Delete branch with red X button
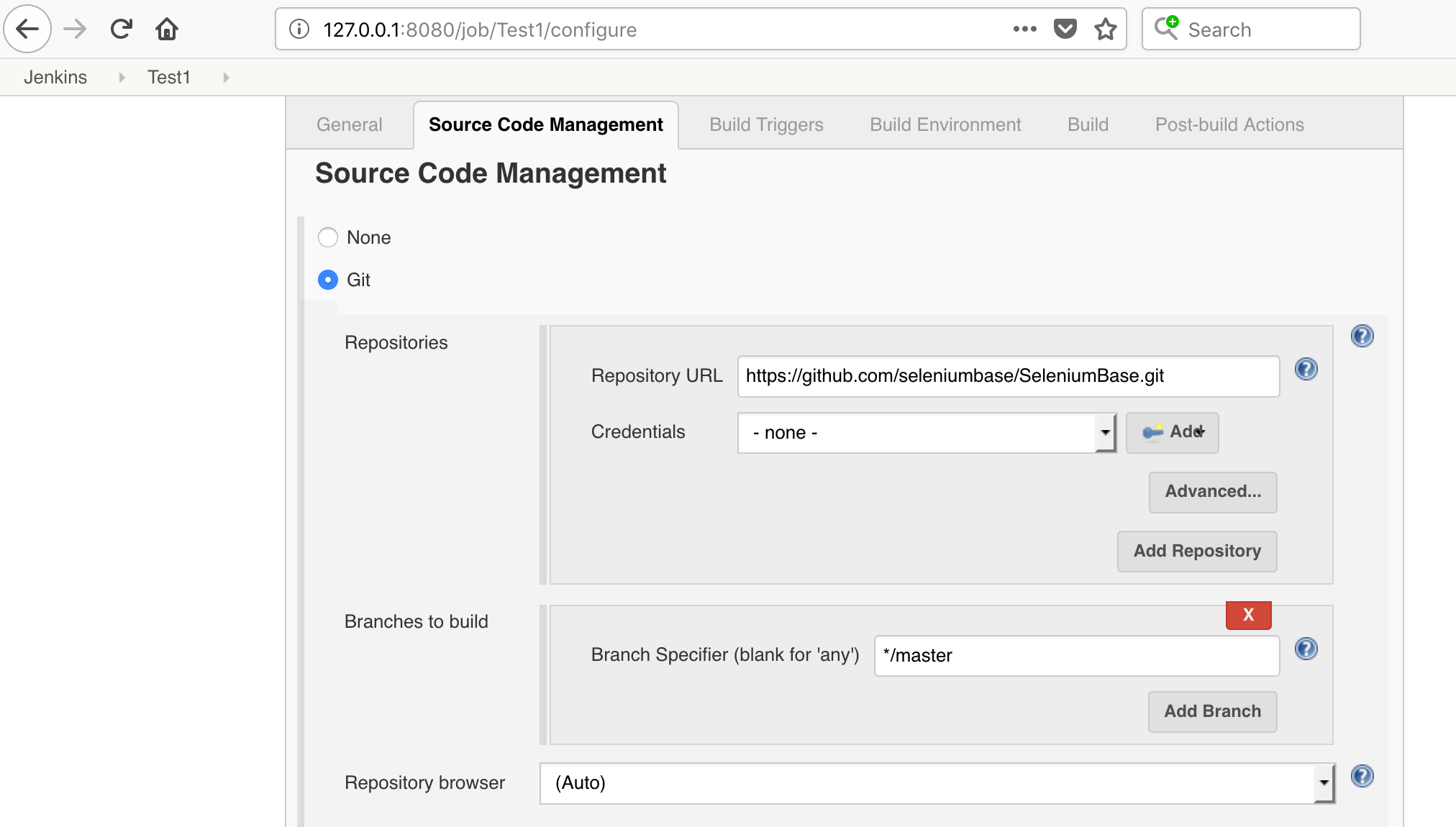Screen dimensions: 1456x827 1249,616
